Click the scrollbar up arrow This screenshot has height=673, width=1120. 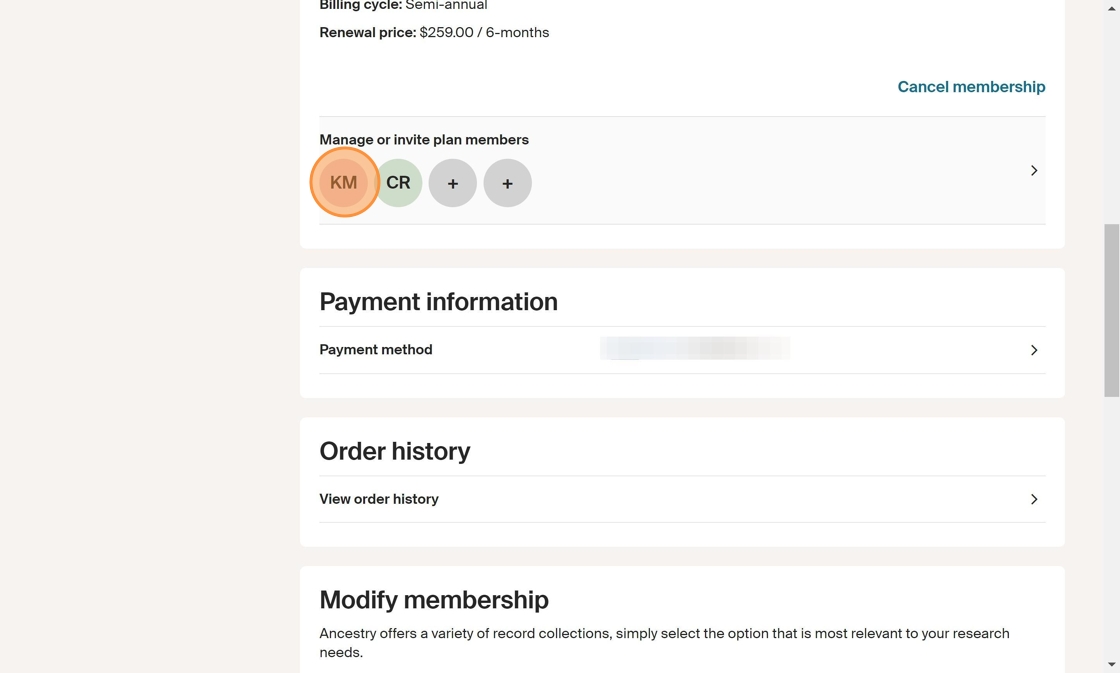click(1111, 7)
